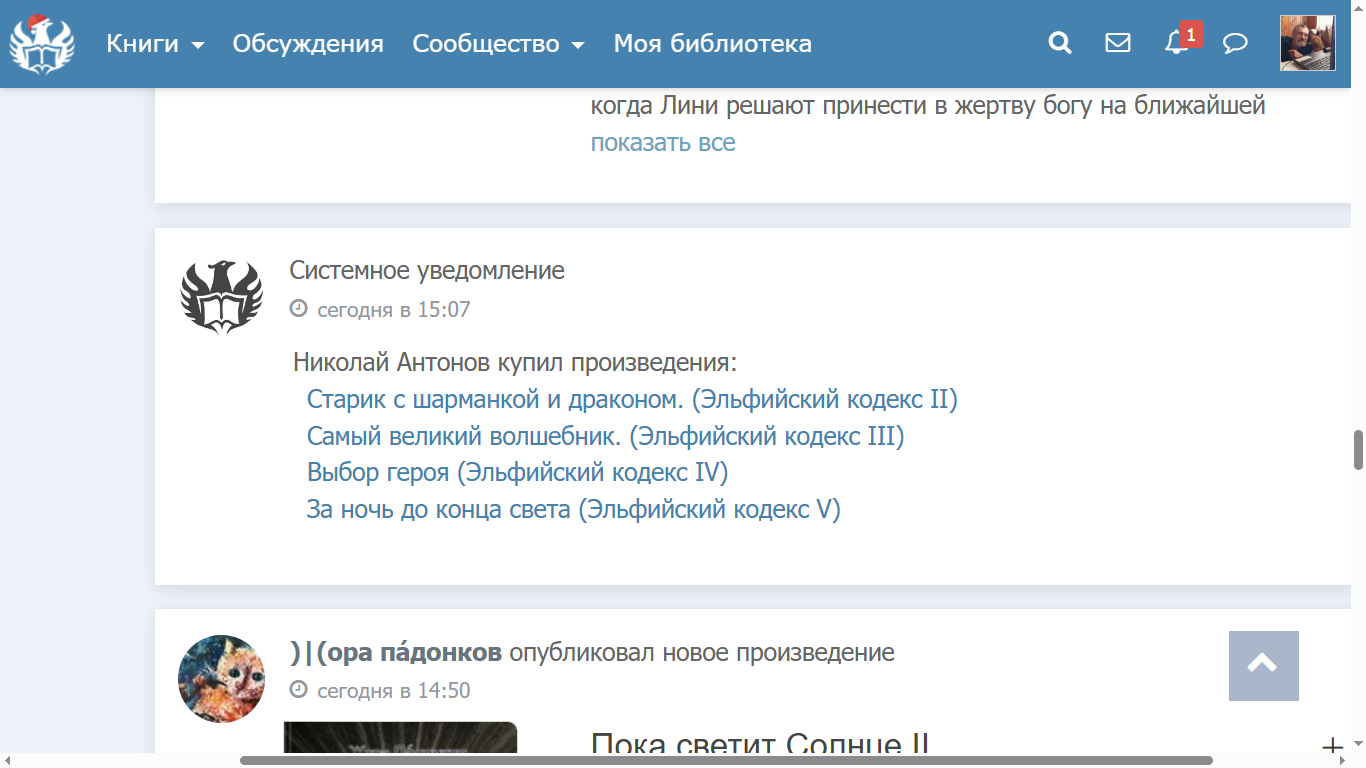This screenshot has height=768, width=1366.
Task: Click the user profile avatar photo
Action: 1307,43
